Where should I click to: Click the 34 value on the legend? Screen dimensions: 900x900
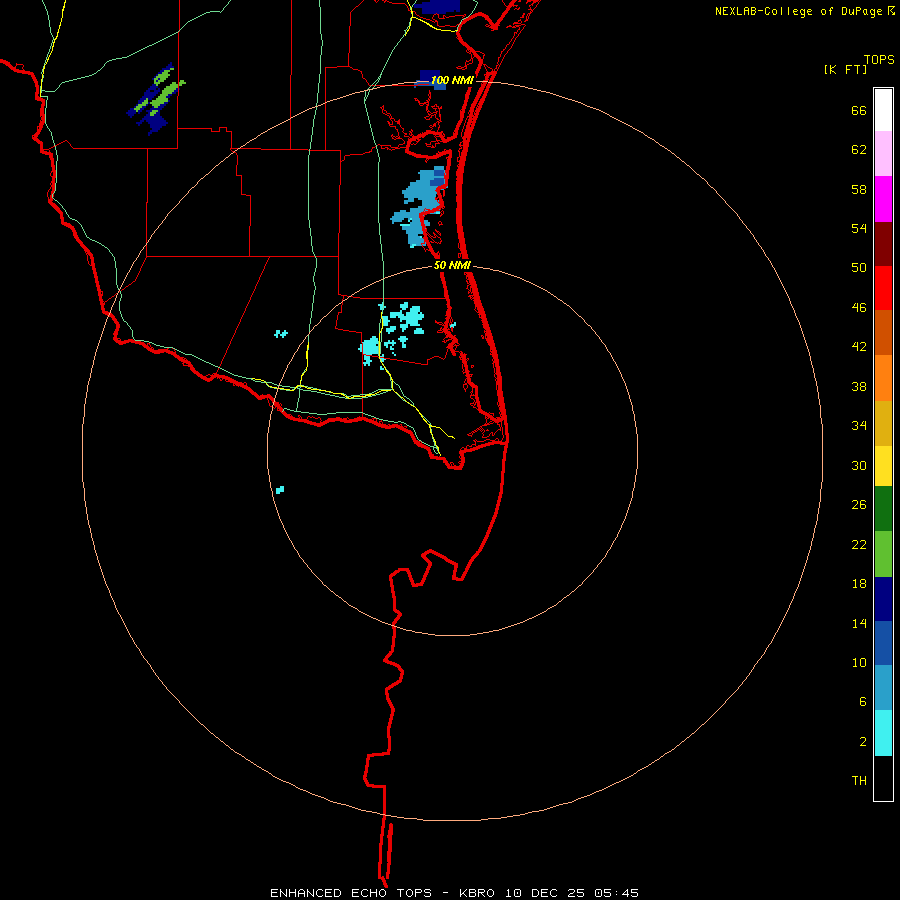coord(859,426)
